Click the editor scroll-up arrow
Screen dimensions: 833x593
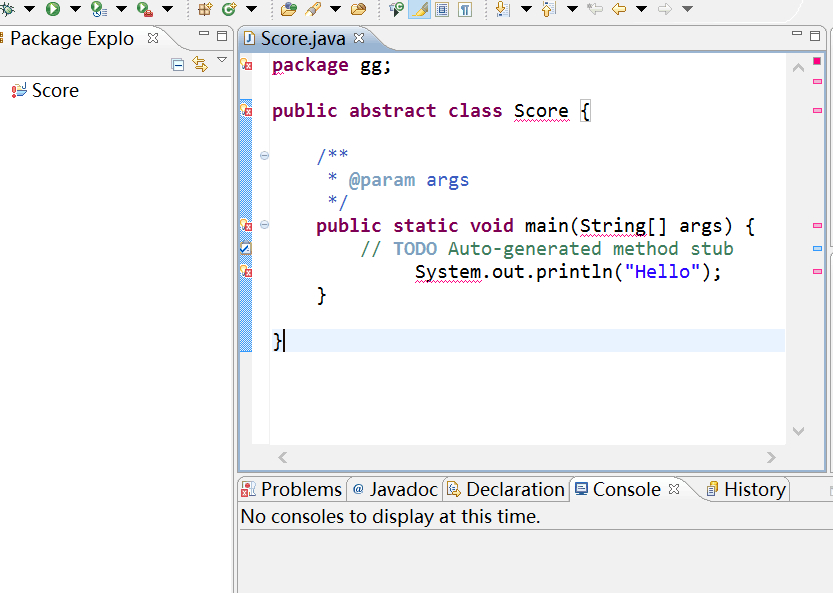point(798,67)
